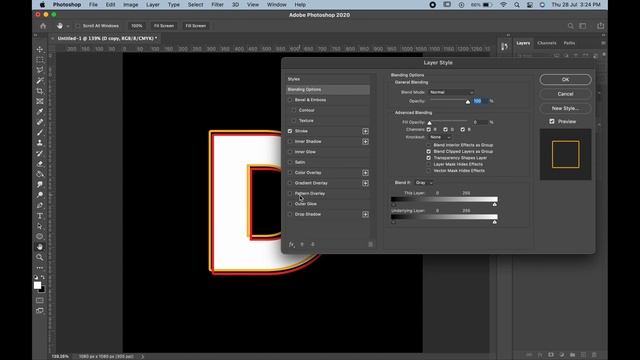Add another Color Overlay with plus button
Screen dimensions: 640x360
click(x=365, y=173)
